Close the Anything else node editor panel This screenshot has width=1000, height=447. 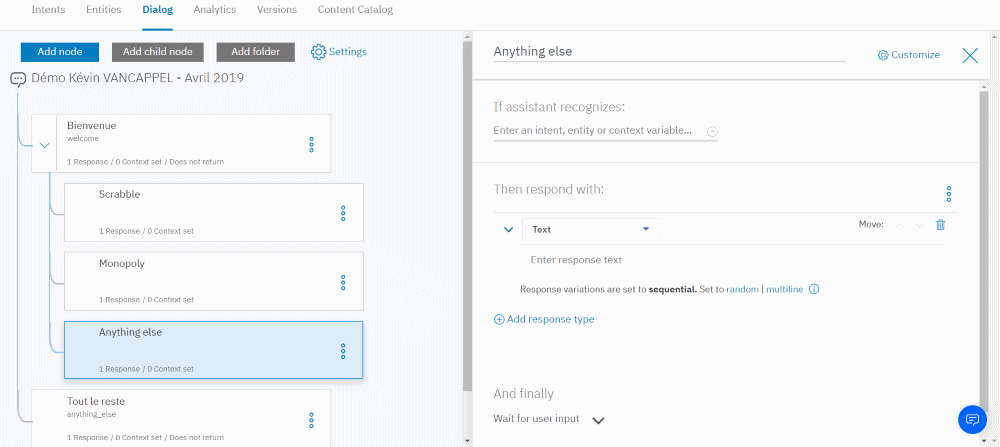click(970, 55)
